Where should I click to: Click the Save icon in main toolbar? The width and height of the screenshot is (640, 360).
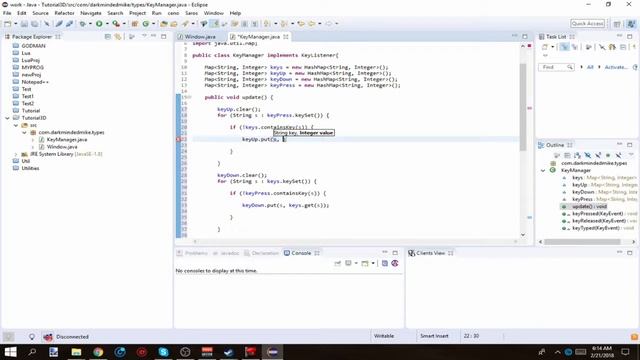click(24, 24)
